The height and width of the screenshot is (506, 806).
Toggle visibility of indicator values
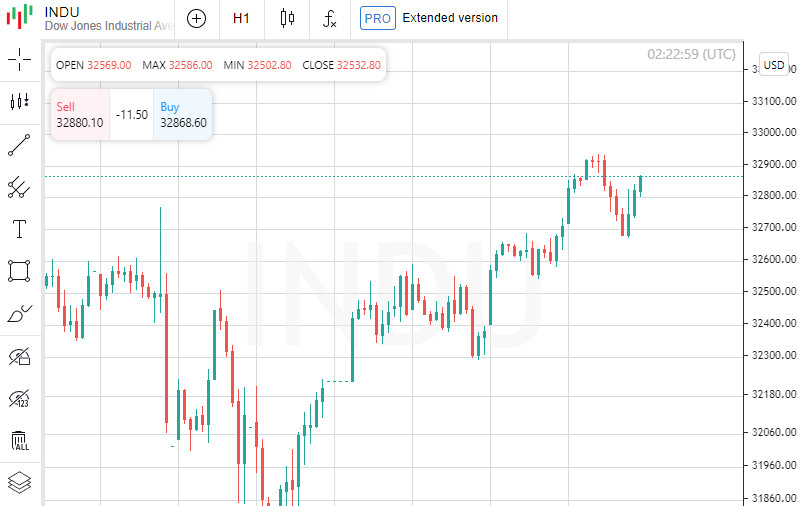pos(19,399)
